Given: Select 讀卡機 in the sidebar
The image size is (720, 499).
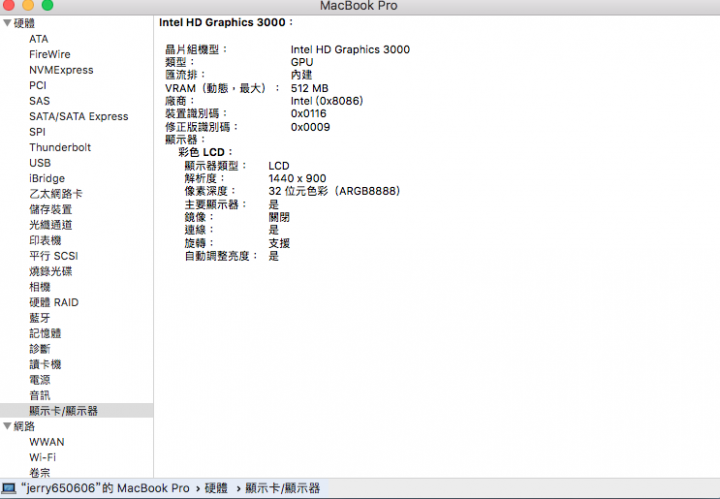Looking at the screenshot, I should (45, 364).
